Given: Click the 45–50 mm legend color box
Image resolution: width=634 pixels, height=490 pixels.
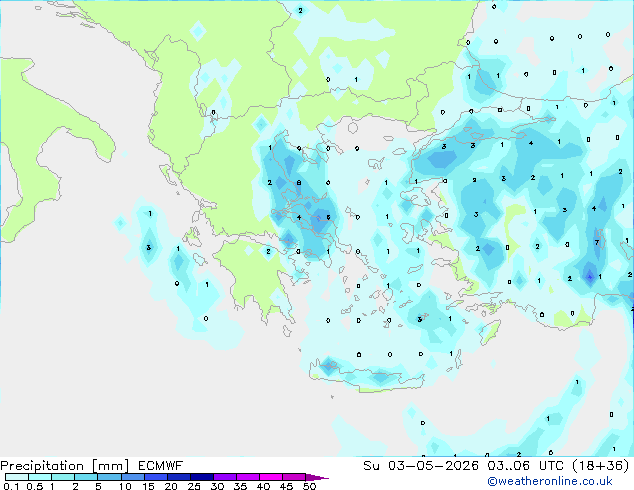Looking at the screenshot, I should pyautogui.click(x=294, y=477).
